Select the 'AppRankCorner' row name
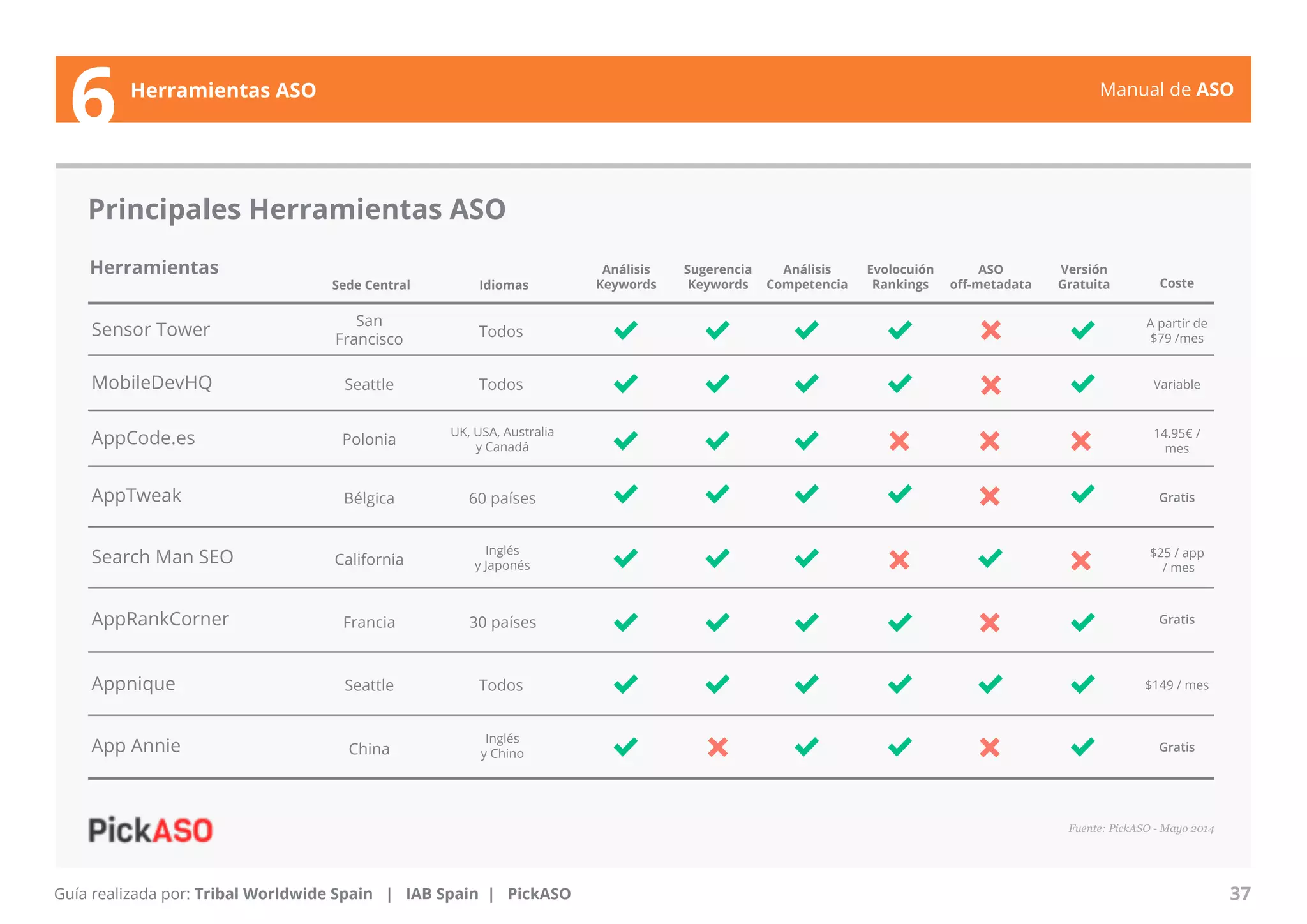 pyautogui.click(x=160, y=619)
